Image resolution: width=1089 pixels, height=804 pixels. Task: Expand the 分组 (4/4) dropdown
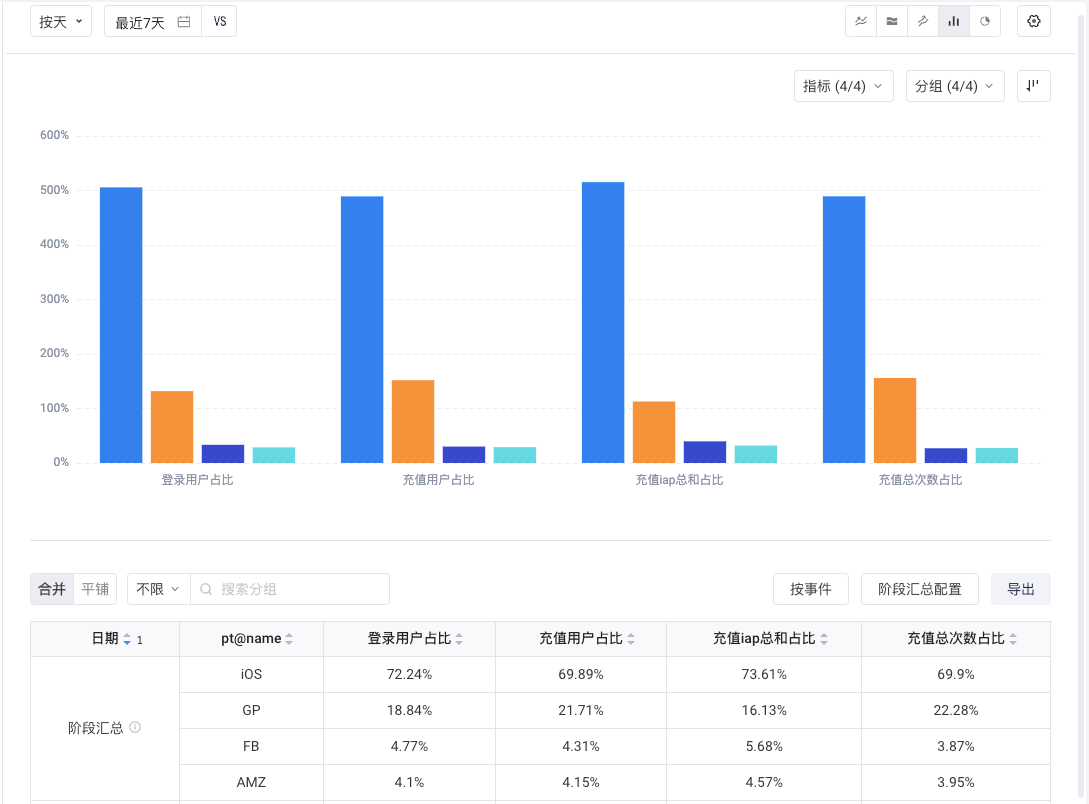(x=954, y=86)
